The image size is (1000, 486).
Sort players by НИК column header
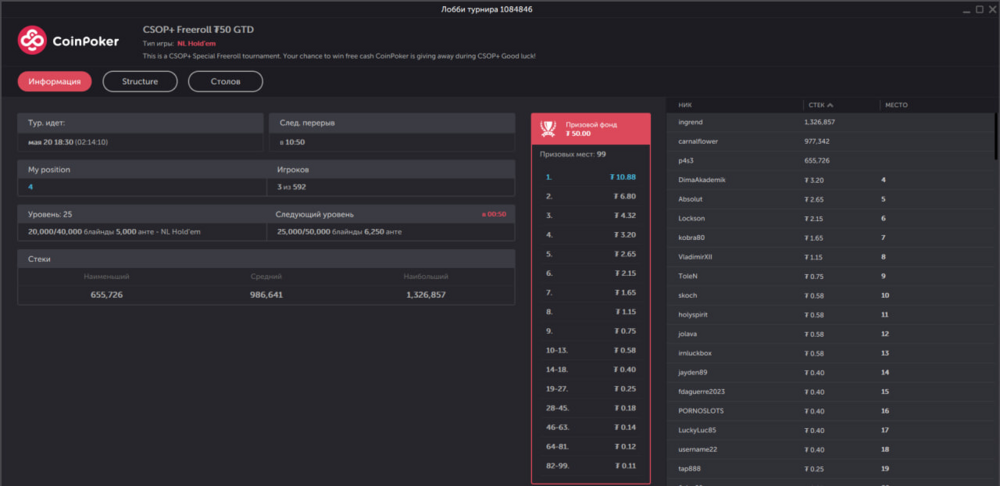point(685,105)
